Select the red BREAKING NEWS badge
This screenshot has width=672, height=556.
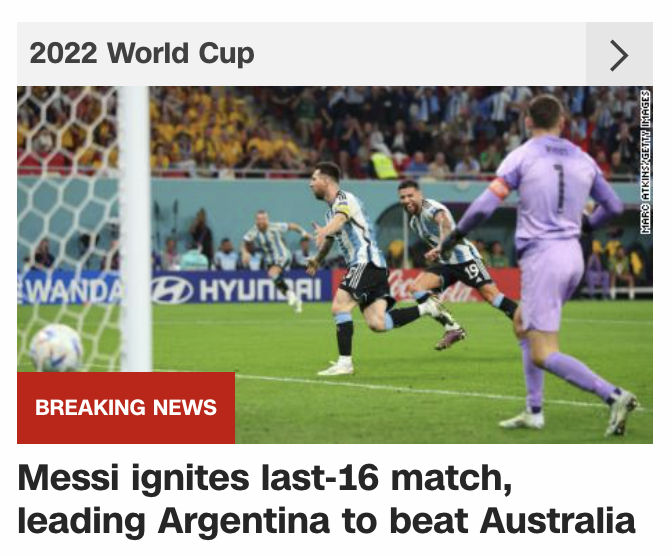pyautogui.click(x=126, y=408)
